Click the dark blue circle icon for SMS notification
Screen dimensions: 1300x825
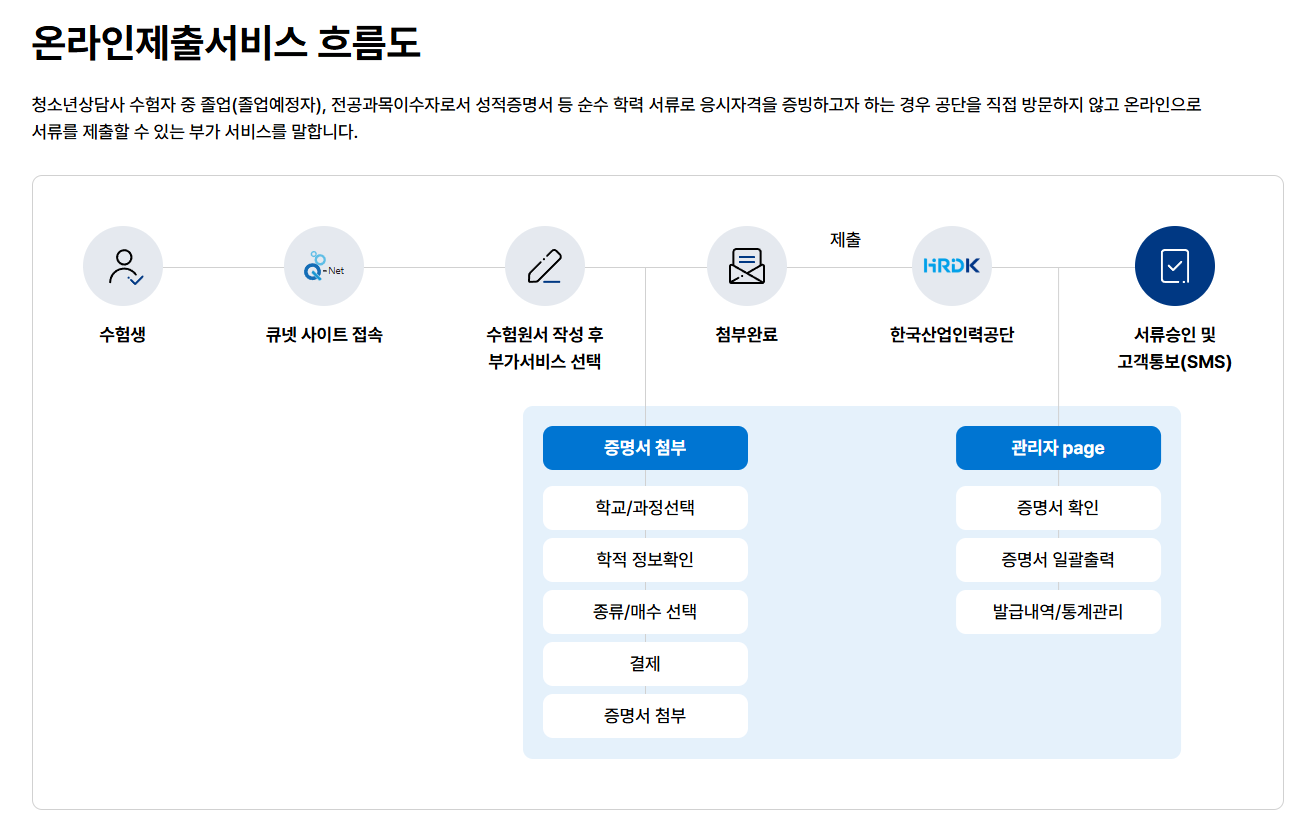(x=1175, y=265)
